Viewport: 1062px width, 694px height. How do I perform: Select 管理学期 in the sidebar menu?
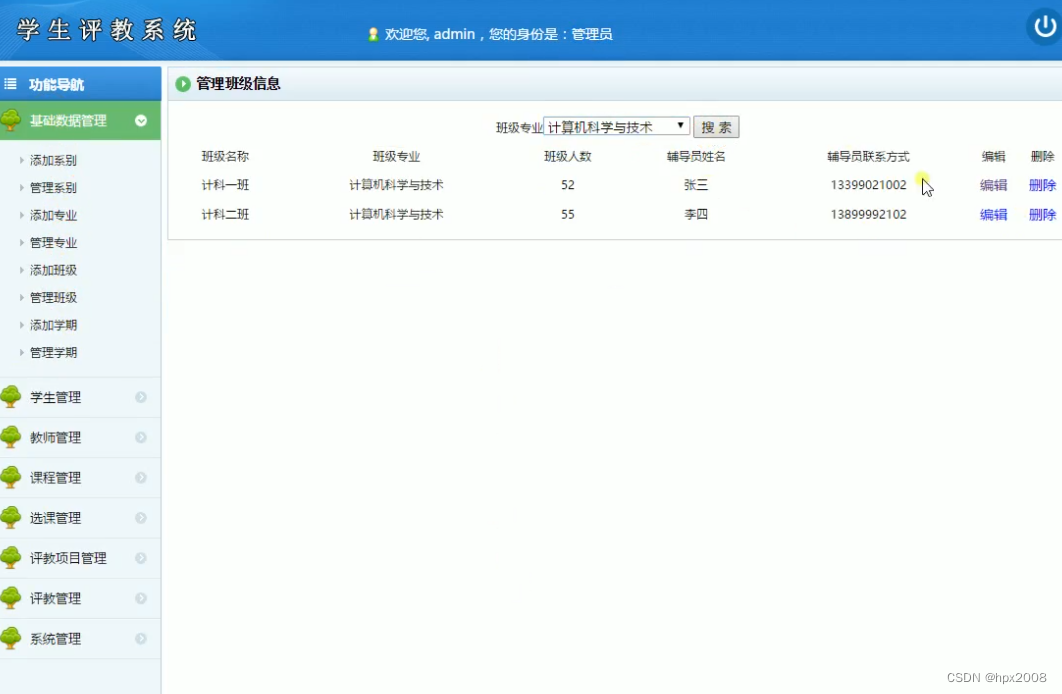tap(52, 352)
